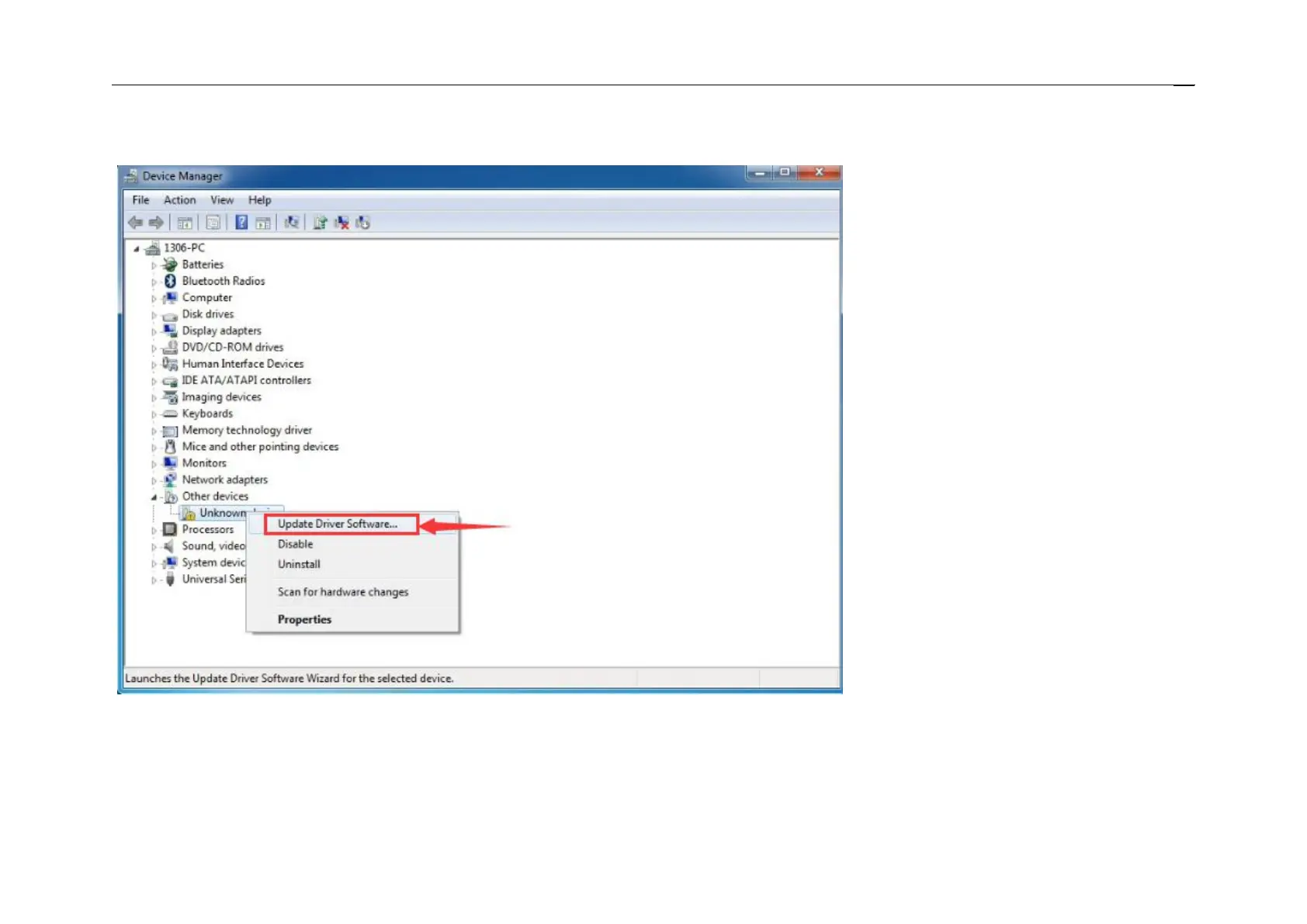The width and height of the screenshot is (1307, 924).
Task: Open the Action menu
Action: tap(179, 200)
